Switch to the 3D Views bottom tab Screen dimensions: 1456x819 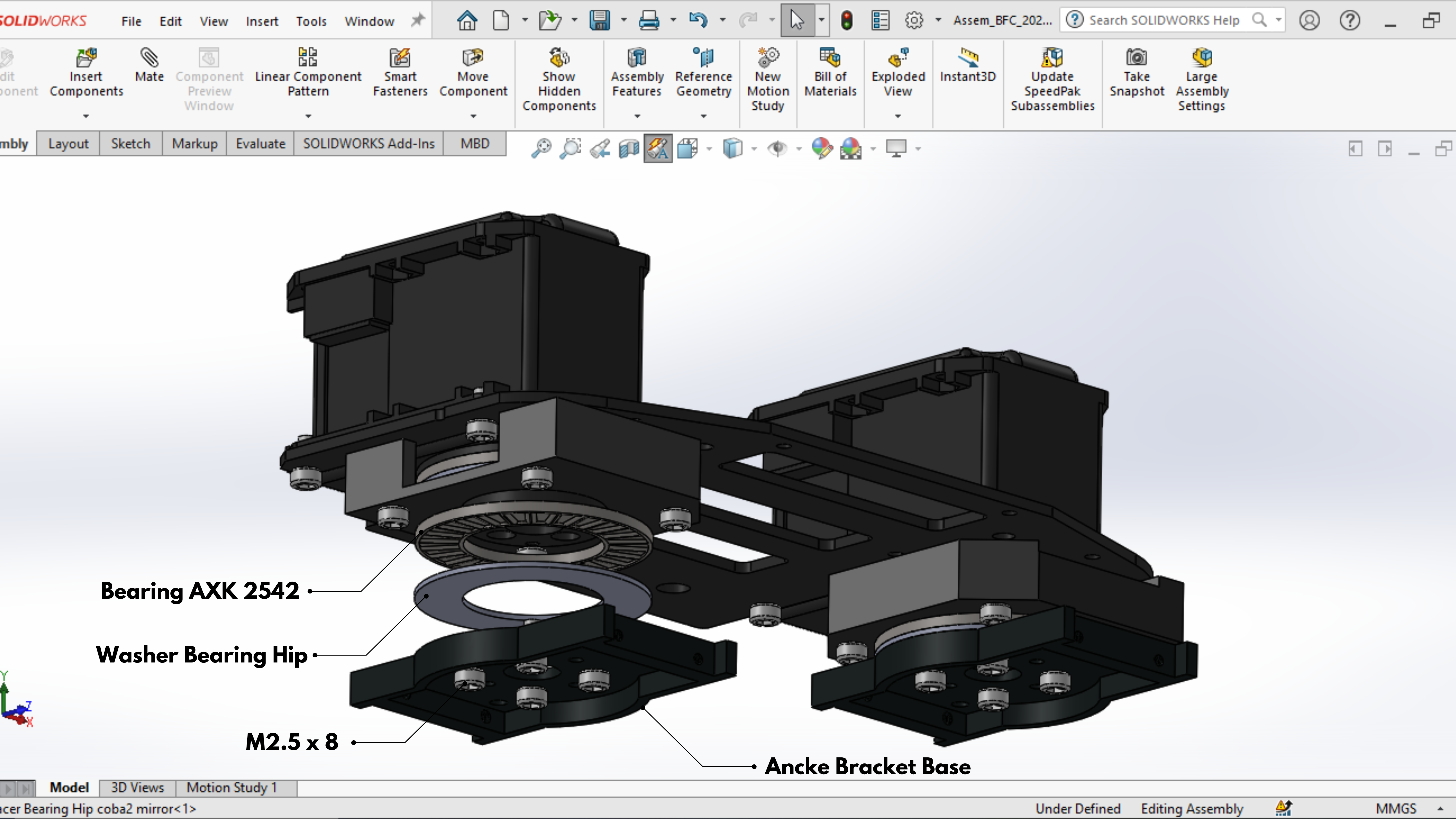click(x=137, y=787)
